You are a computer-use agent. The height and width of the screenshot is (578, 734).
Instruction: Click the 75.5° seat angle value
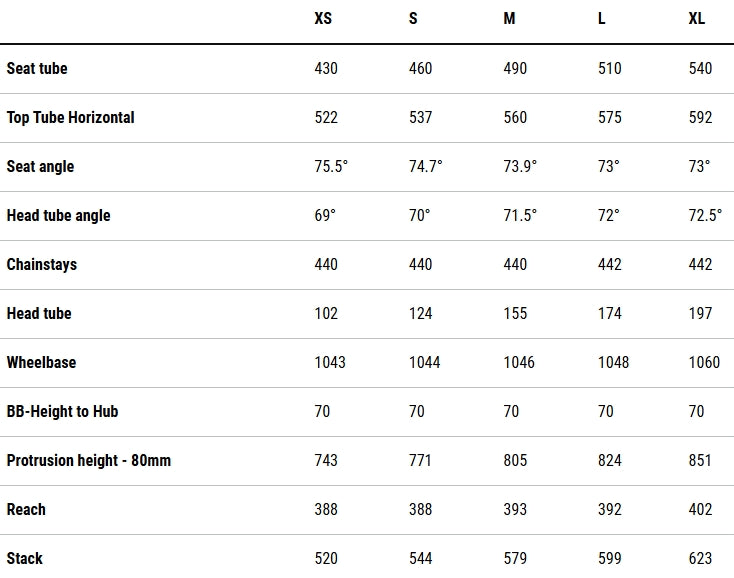(x=331, y=167)
